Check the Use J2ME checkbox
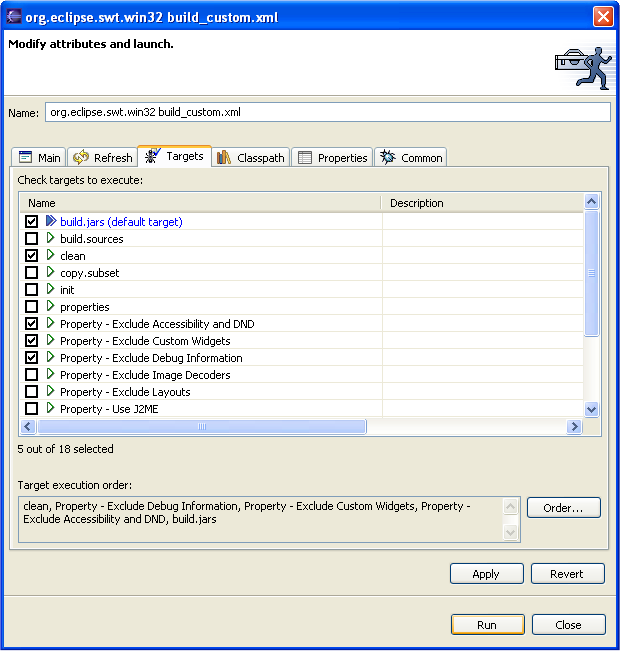 click(31, 409)
